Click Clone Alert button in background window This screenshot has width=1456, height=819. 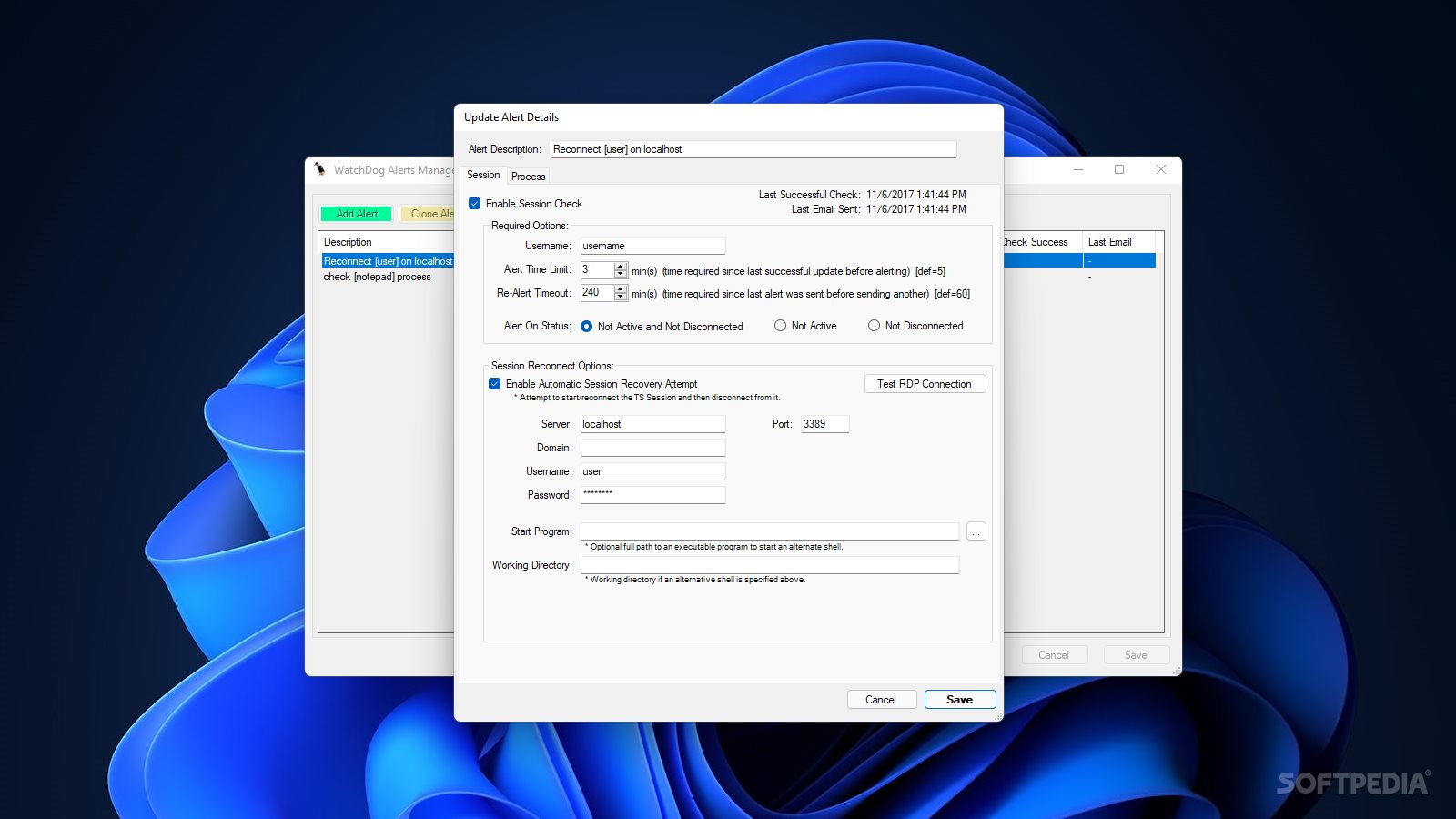point(428,214)
